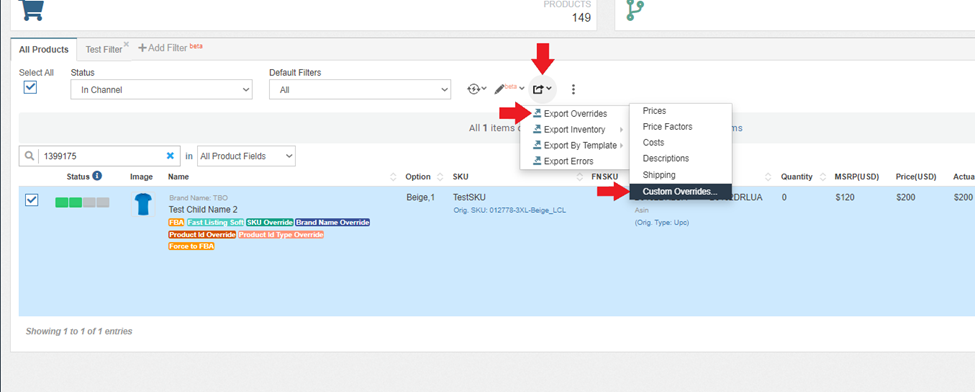
Task: Choose Custom Overrides from the submenu
Action: tap(681, 192)
